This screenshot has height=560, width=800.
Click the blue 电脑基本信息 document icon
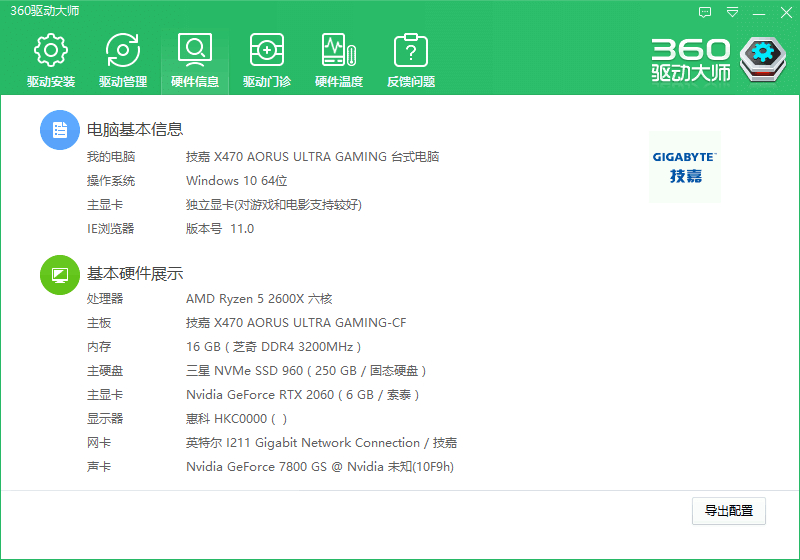pyautogui.click(x=60, y=130)
